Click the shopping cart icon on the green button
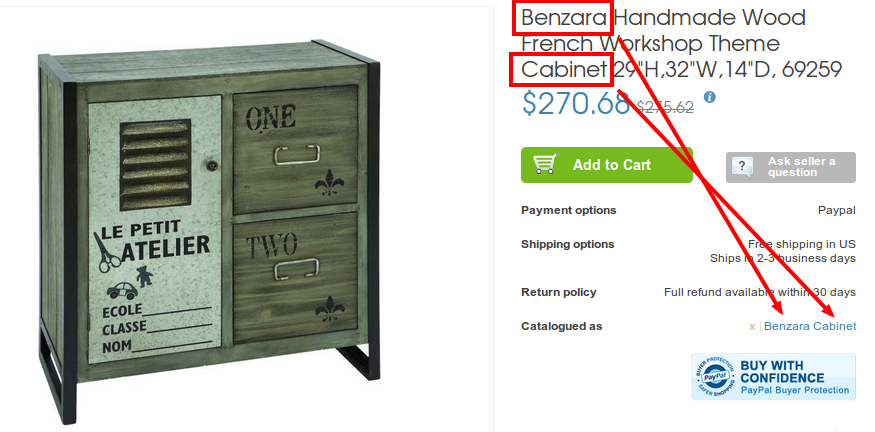This screenshot has height=432, width=875. click(546, 164)
